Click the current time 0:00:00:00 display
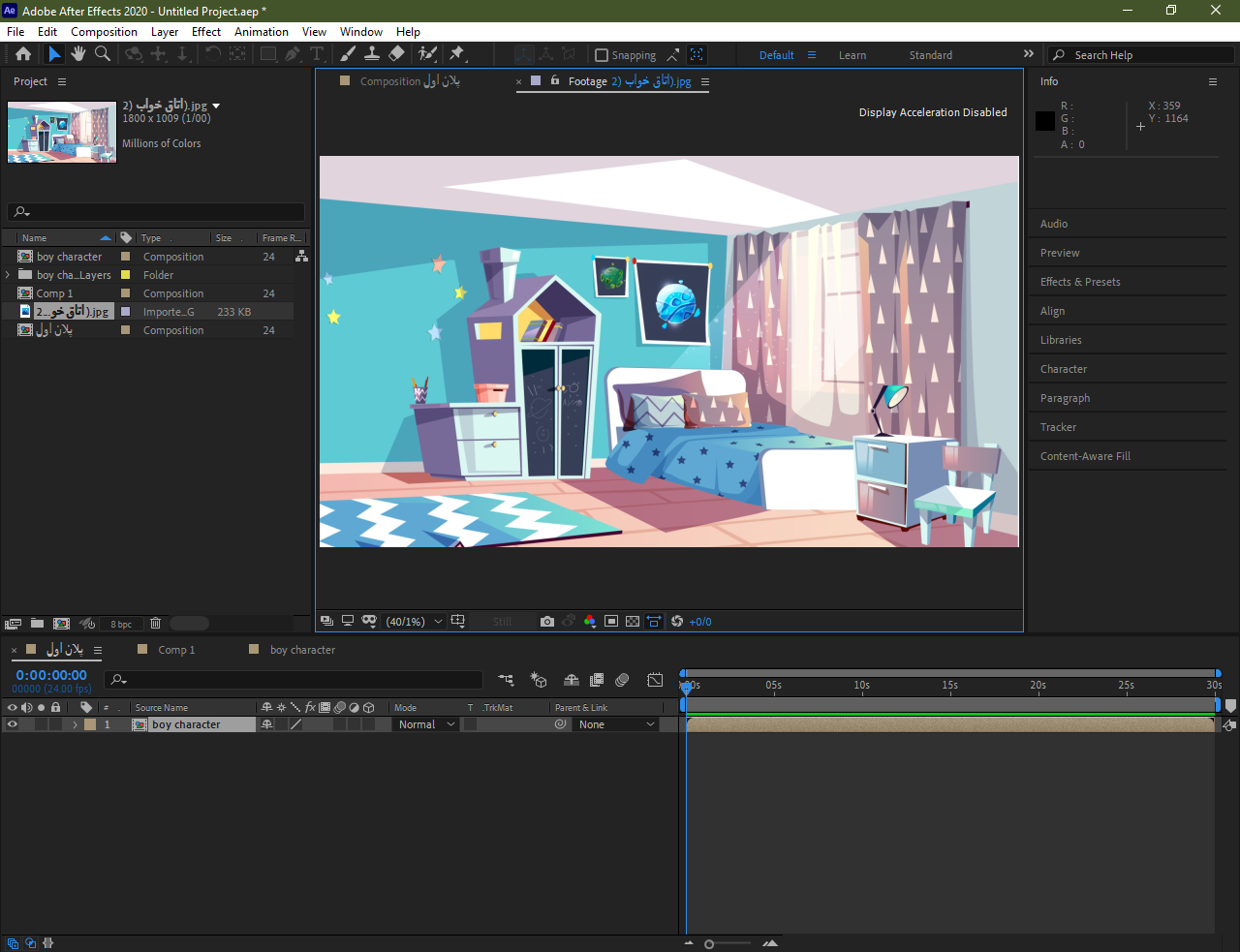1240x952 pixels. tap(51, 675)
